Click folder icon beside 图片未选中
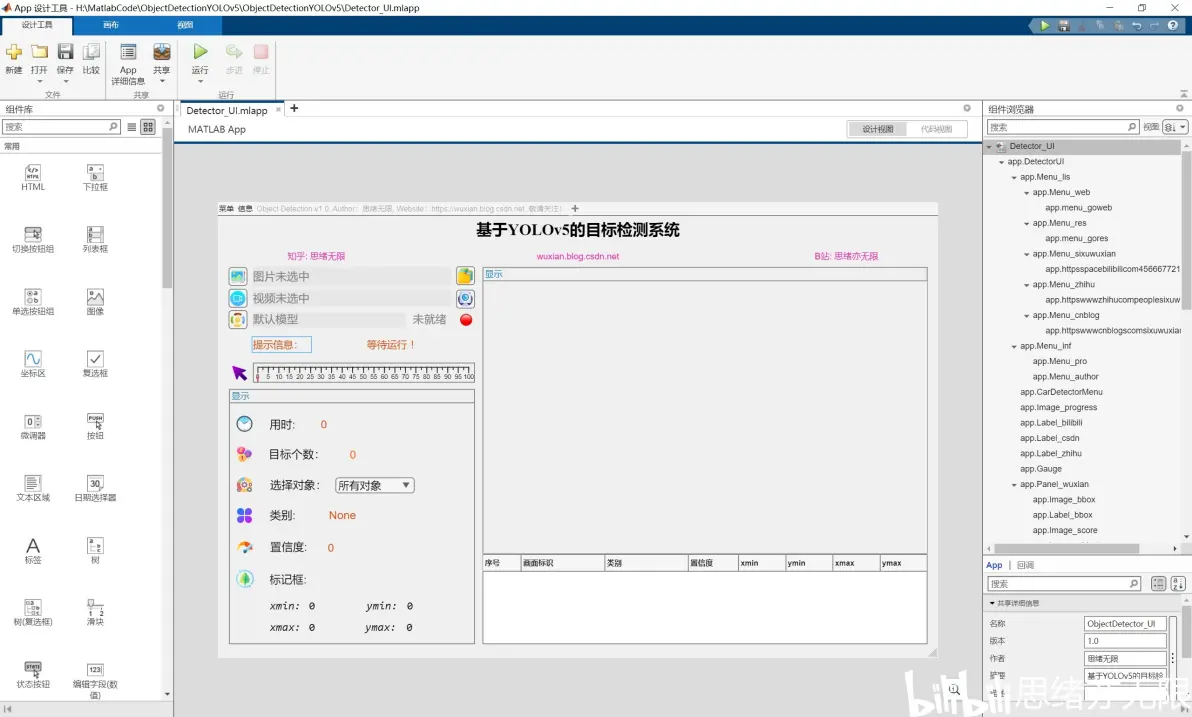 click(x=465, y=275)
